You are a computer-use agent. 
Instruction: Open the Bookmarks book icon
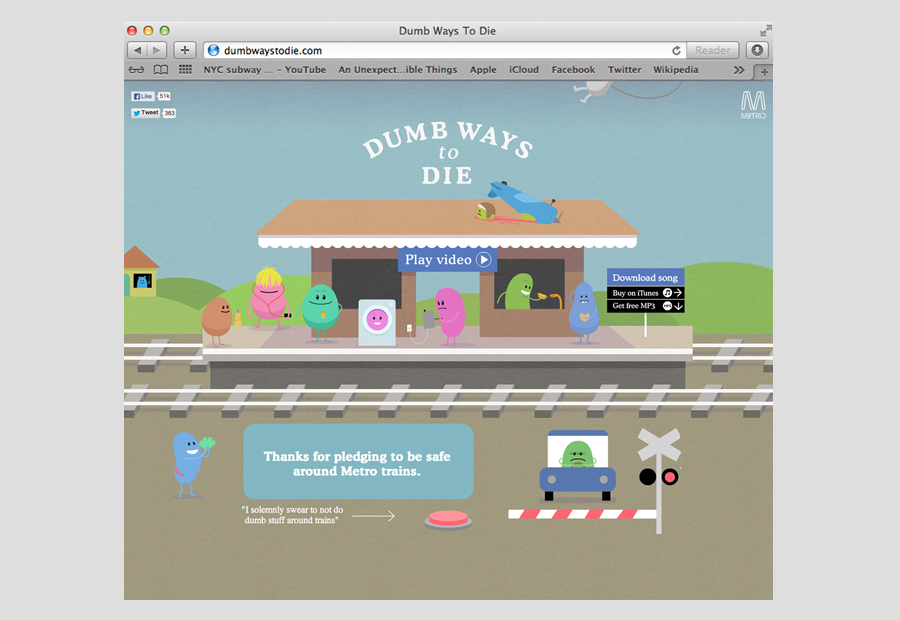(x=161, y=69)
